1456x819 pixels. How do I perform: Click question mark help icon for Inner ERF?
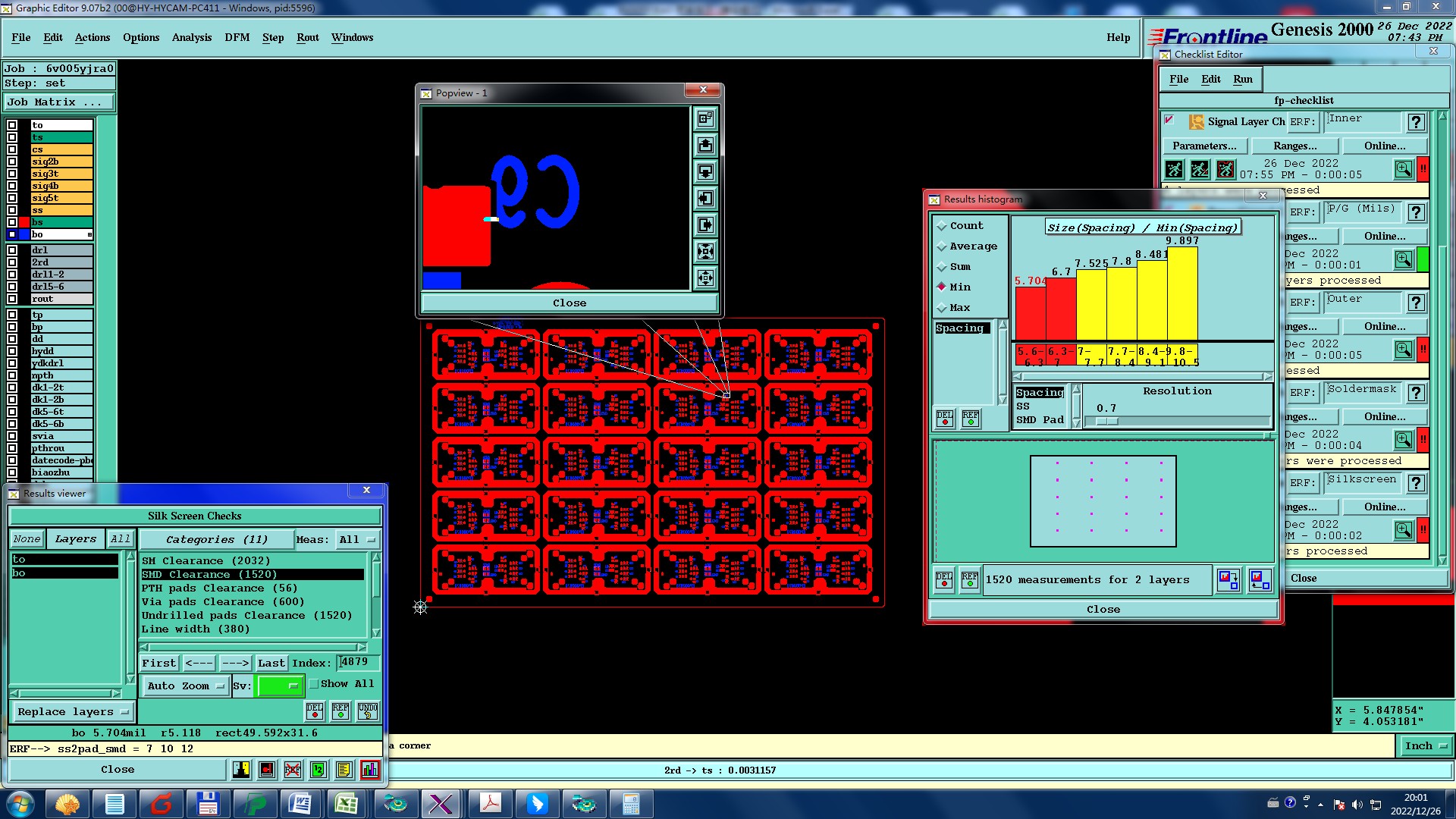(1415, 122)
